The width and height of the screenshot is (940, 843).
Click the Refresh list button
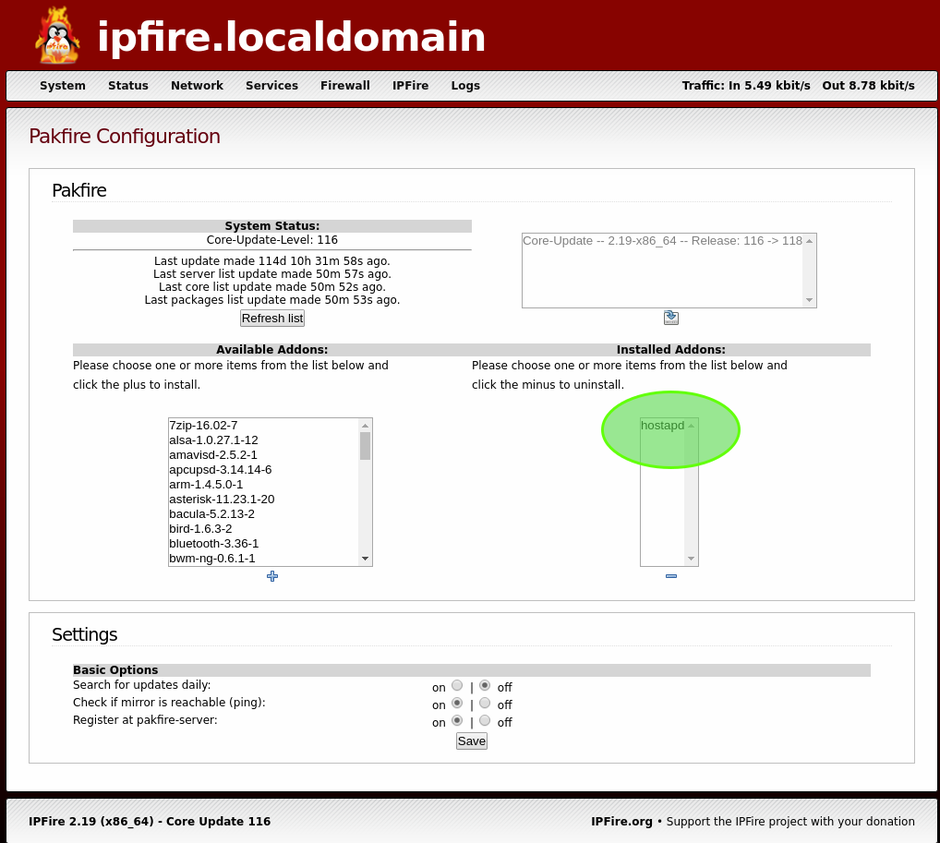(x=272, y=318)
